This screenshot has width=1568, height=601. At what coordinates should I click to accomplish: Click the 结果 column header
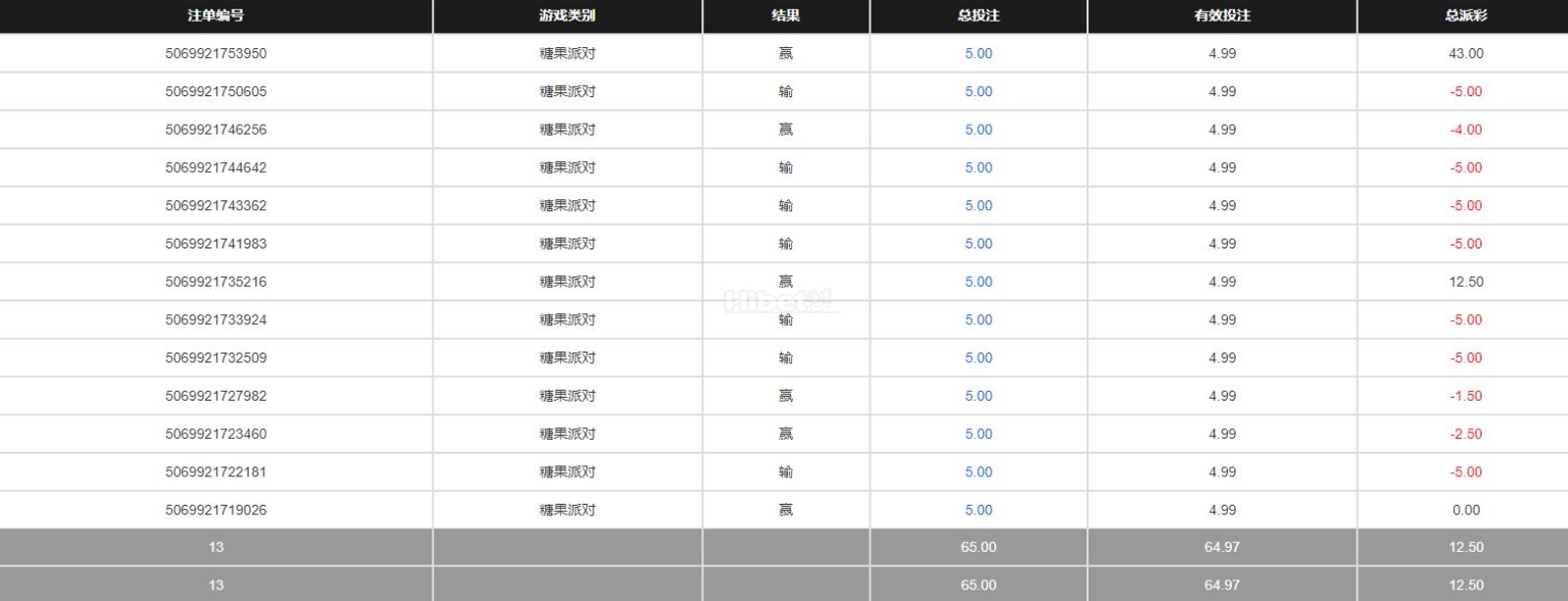click(785, 16)
